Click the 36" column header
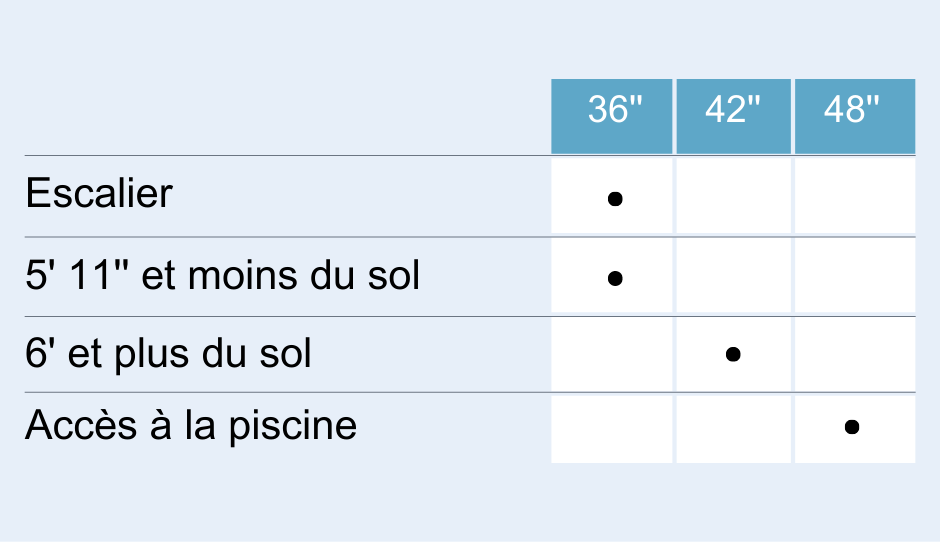This screenshot has height=542, width=940. point(612,116)
